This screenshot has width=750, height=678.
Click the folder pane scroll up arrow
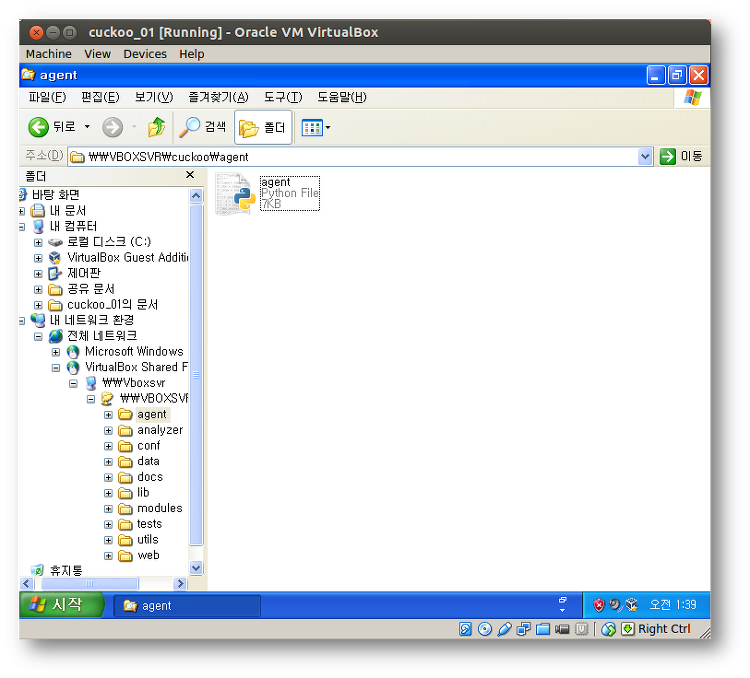click(x=196, y=196)
